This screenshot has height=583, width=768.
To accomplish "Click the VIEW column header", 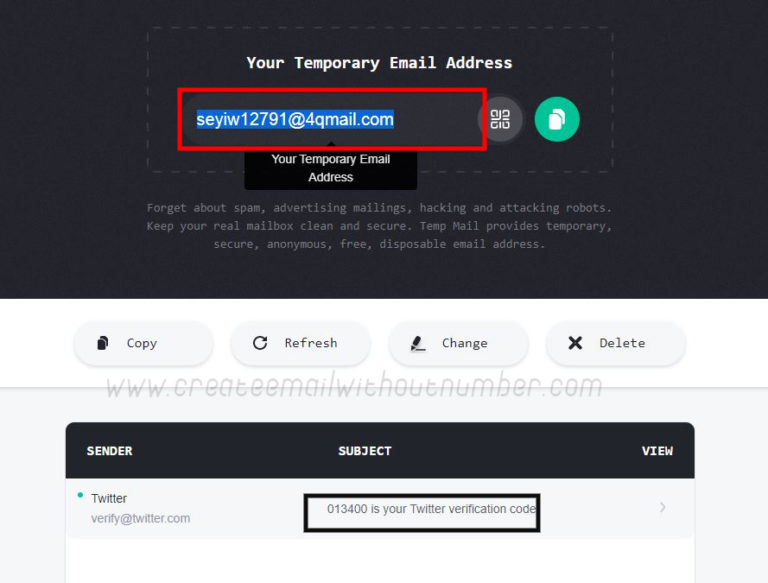I will 657,451.
